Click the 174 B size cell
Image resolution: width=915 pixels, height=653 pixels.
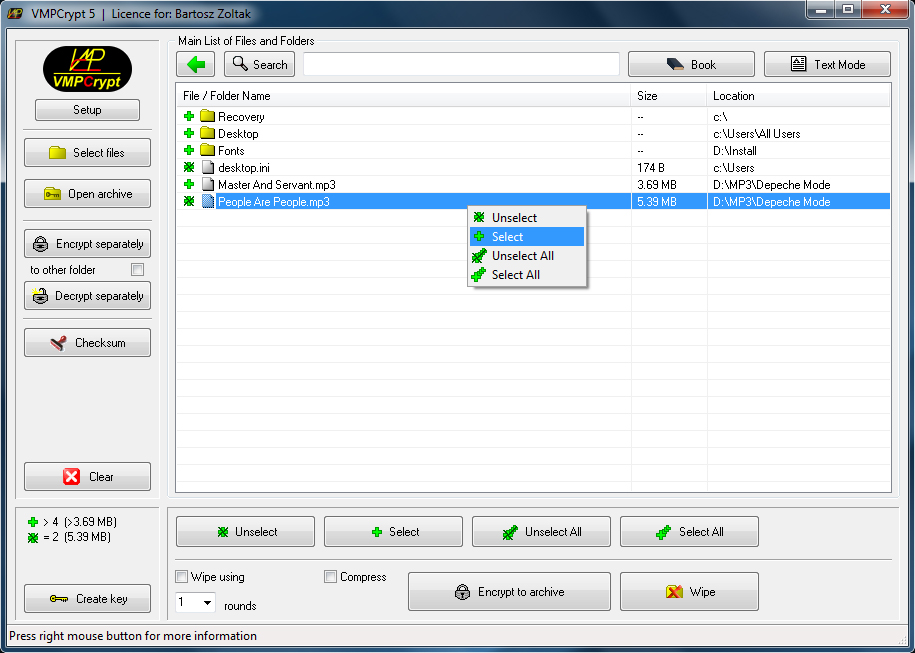click(651, 167)
